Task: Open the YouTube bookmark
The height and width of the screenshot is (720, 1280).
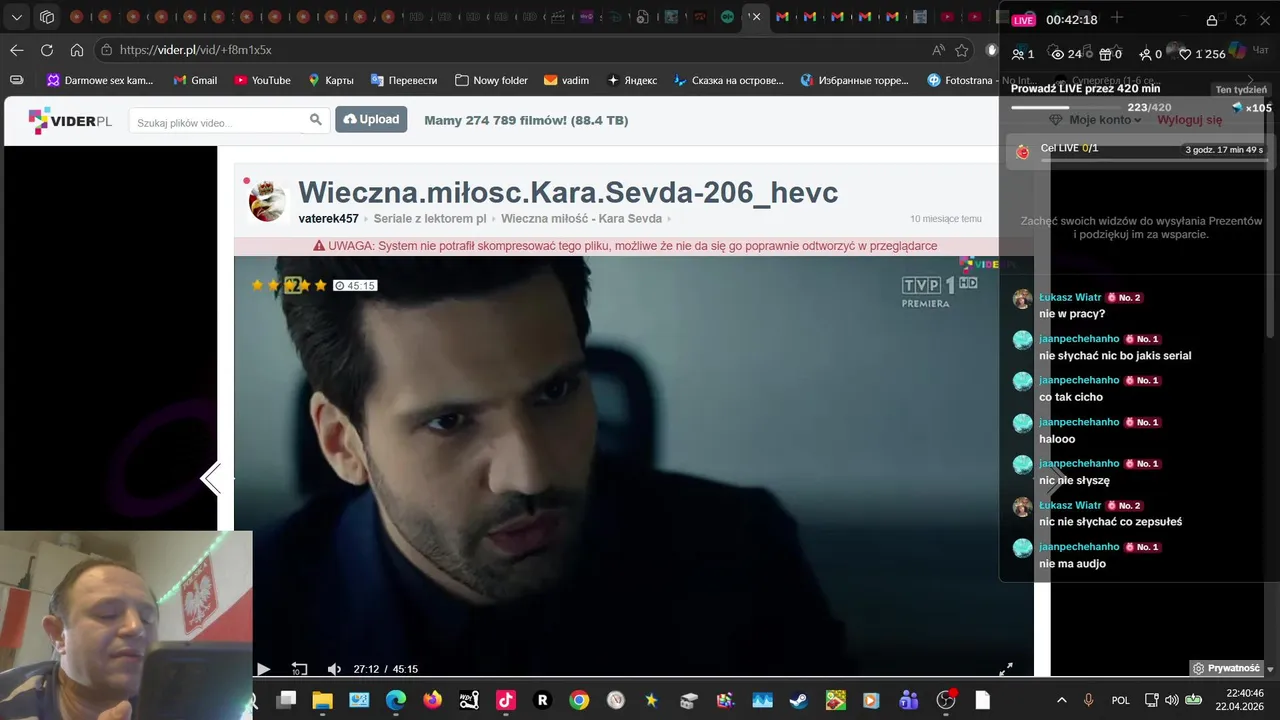Action: tap(262, 80)
